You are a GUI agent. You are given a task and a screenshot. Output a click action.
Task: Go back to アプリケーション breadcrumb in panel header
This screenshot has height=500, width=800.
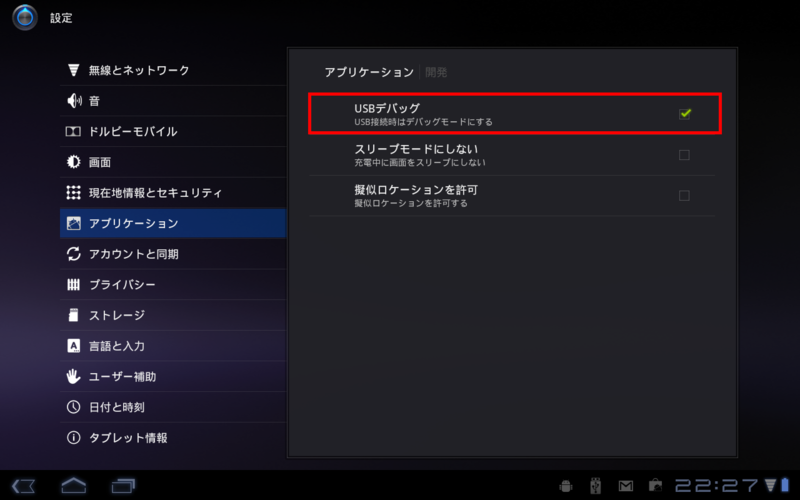coord(369,72)
